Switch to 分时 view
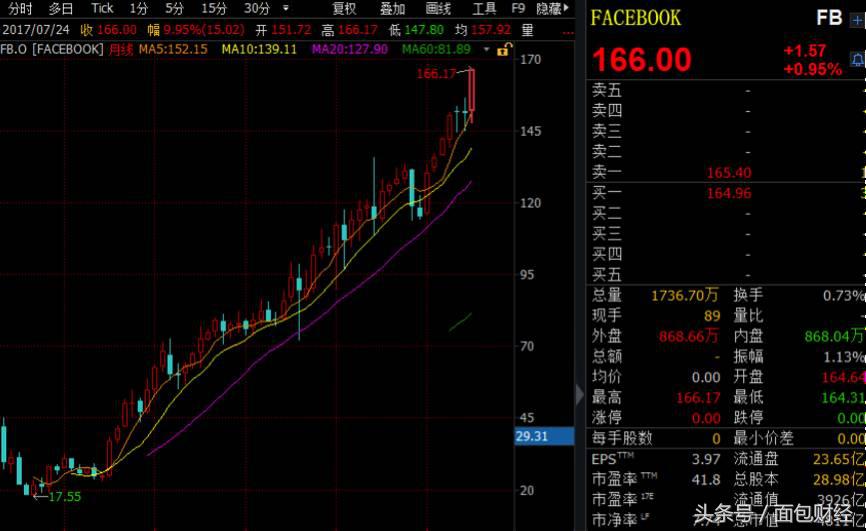The height and width of the screenshot is (531, 866). coord(20,8)
